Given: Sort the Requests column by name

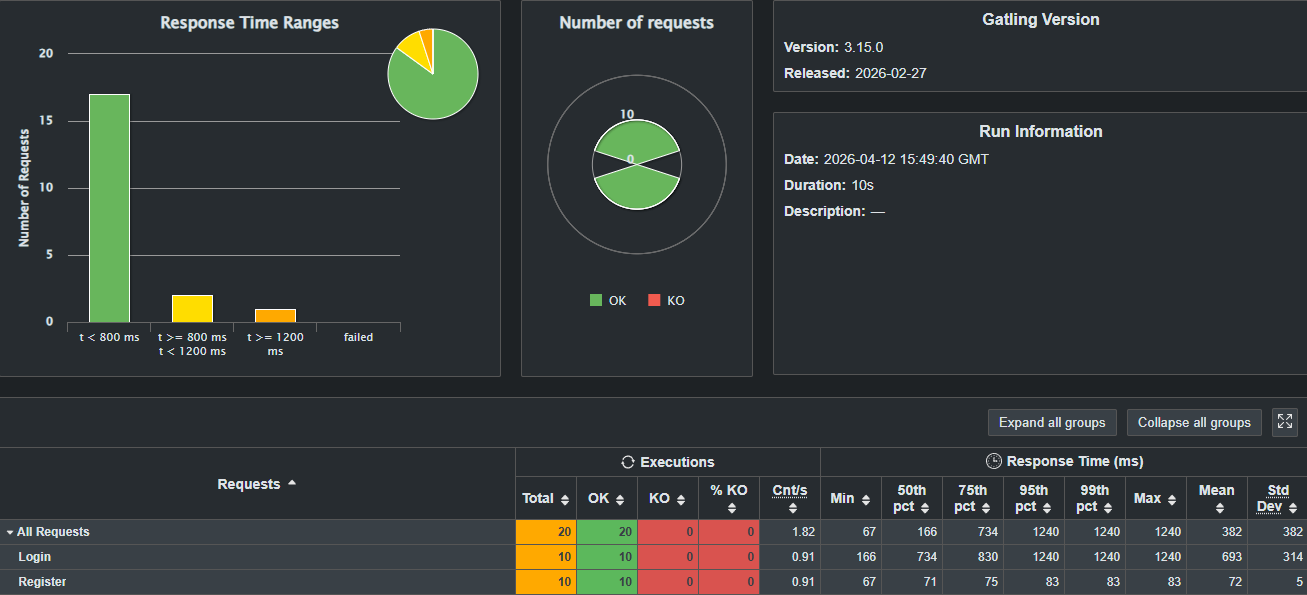Looking at the screenshot, I should point(257,484).
